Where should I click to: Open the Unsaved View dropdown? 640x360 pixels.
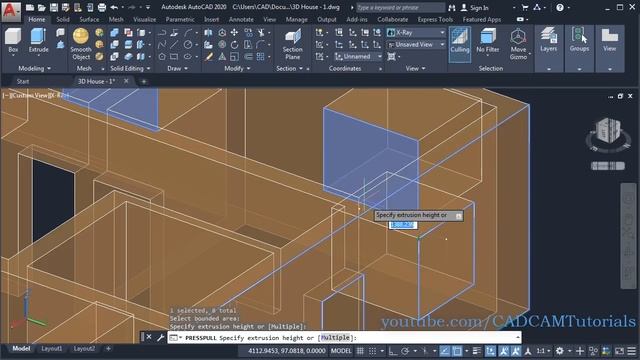(x=416, y=44)
